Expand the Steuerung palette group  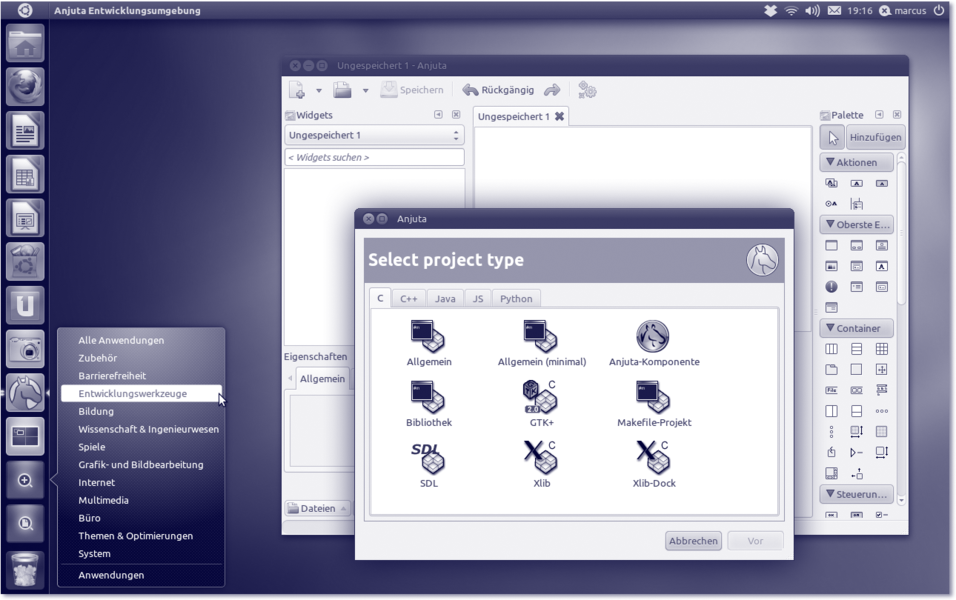click(856, 494)
